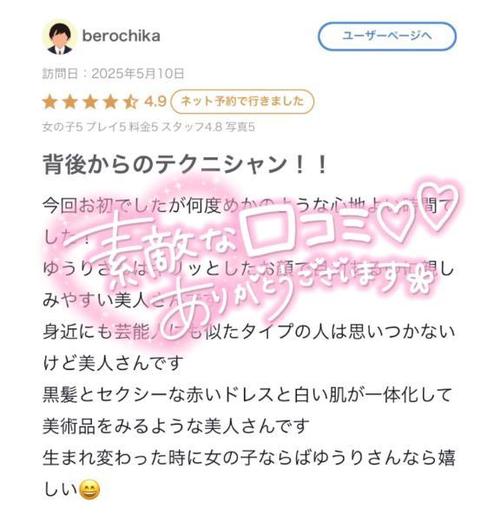This screenshot has height=528, width=500.
Task: Click the grinning emoji at review end
Action: (90, 490)
